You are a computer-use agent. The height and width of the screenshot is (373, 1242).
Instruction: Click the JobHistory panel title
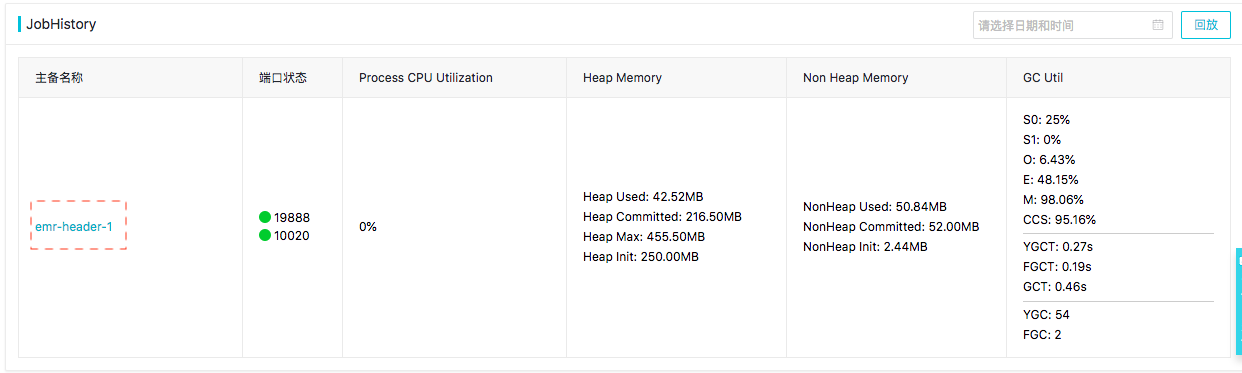click(x=61, y=24)
